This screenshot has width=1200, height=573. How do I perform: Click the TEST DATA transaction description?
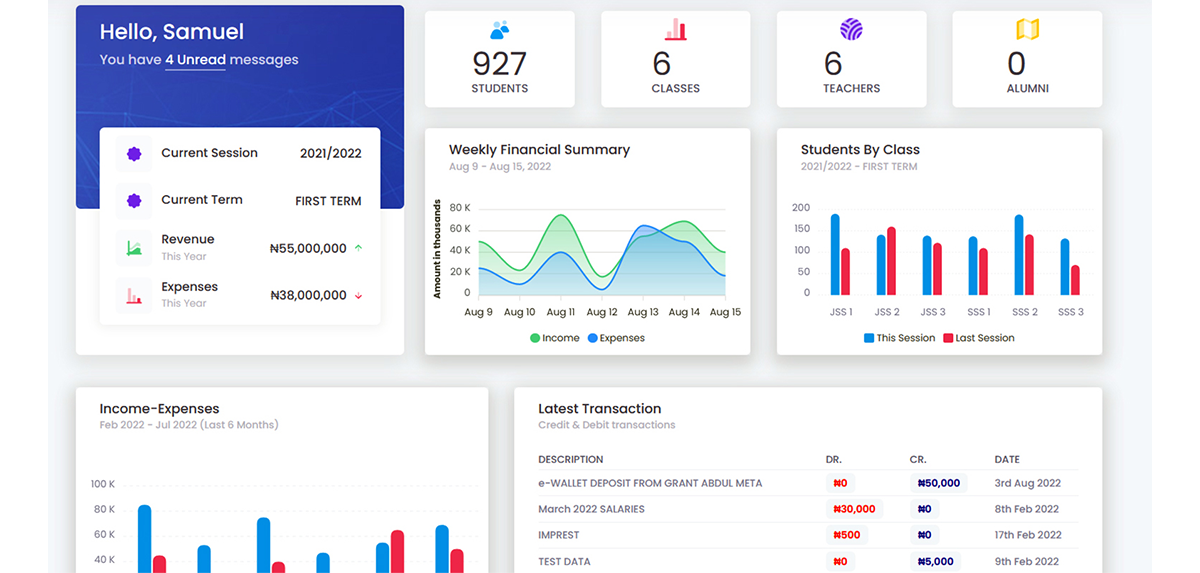(x=564, y=561)
